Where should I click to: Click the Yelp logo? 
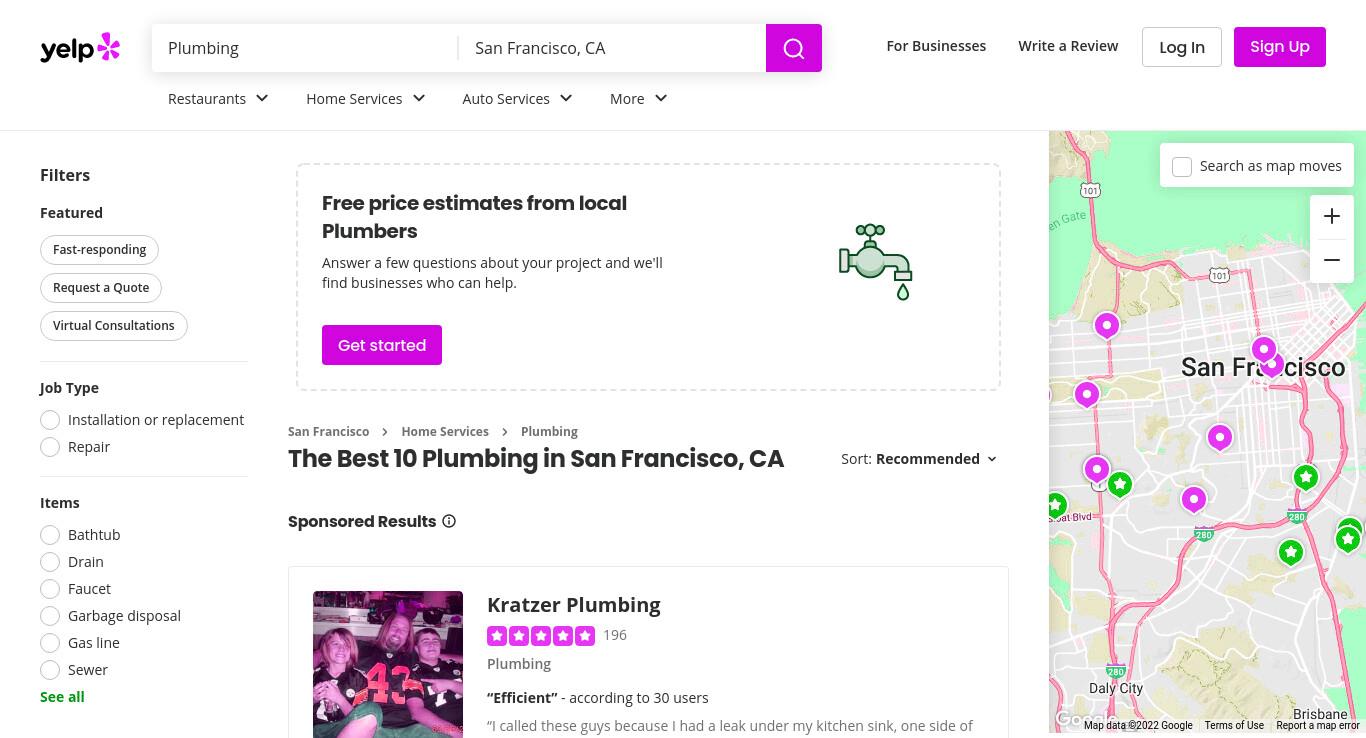[80, 48]
